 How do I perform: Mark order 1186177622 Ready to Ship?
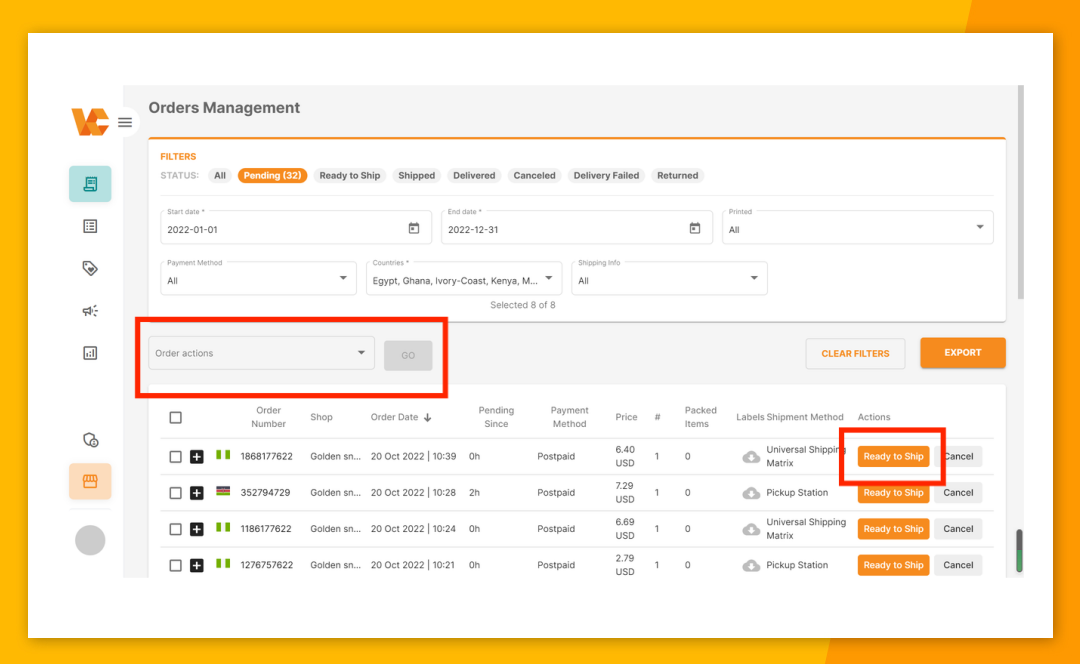893,529
